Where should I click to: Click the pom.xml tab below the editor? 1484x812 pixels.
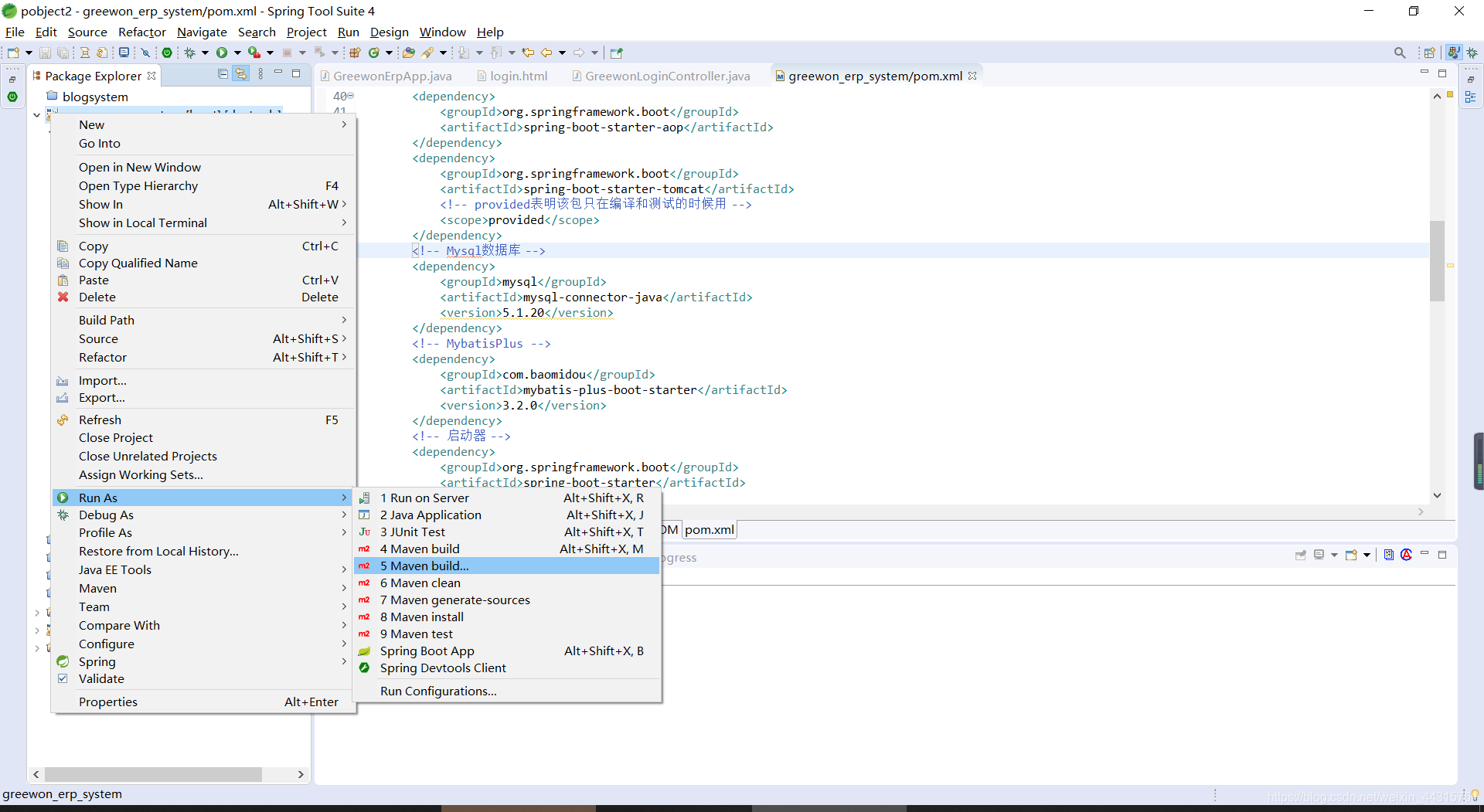709,529
